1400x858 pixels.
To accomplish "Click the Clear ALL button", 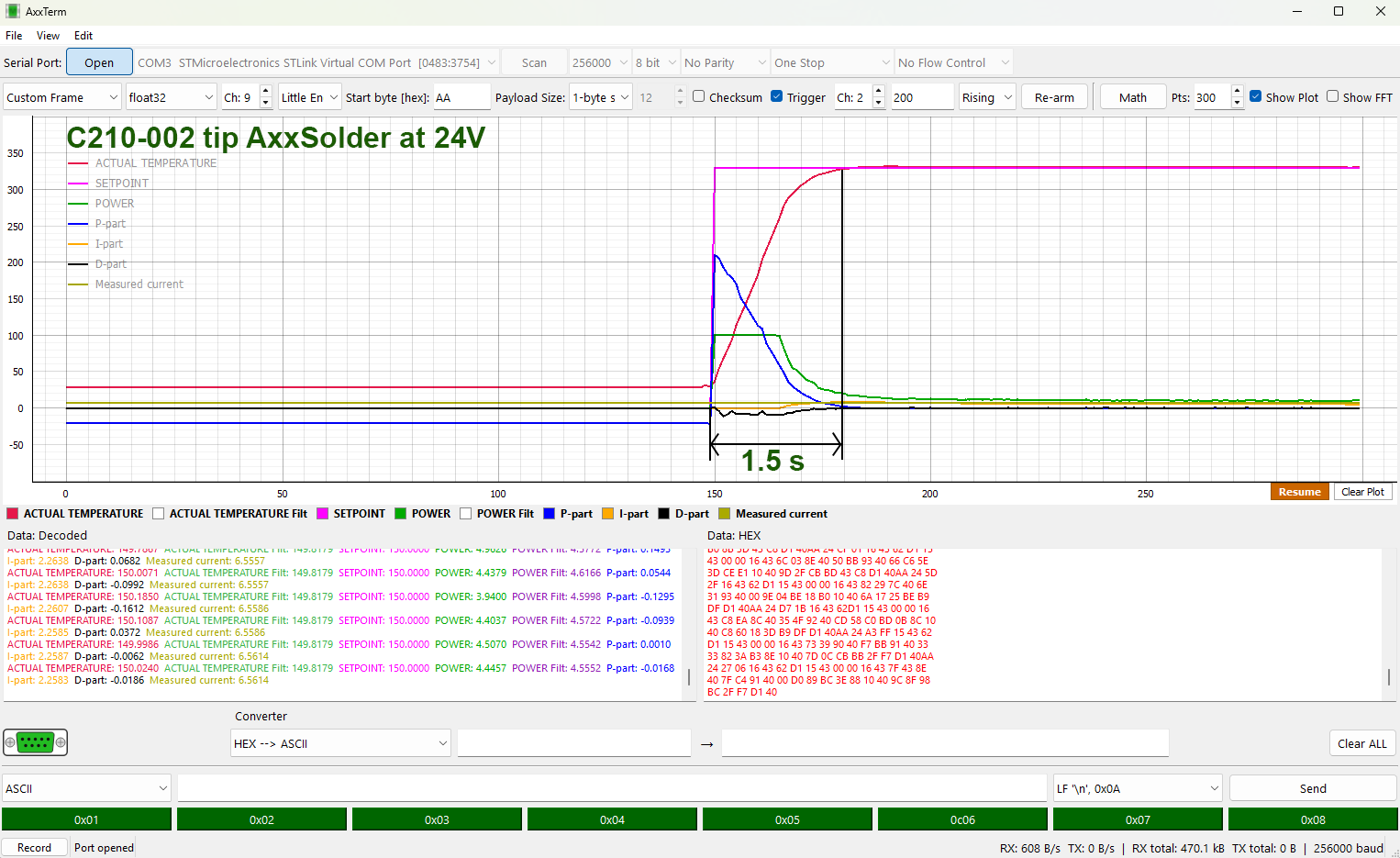I will point(1362,743).
